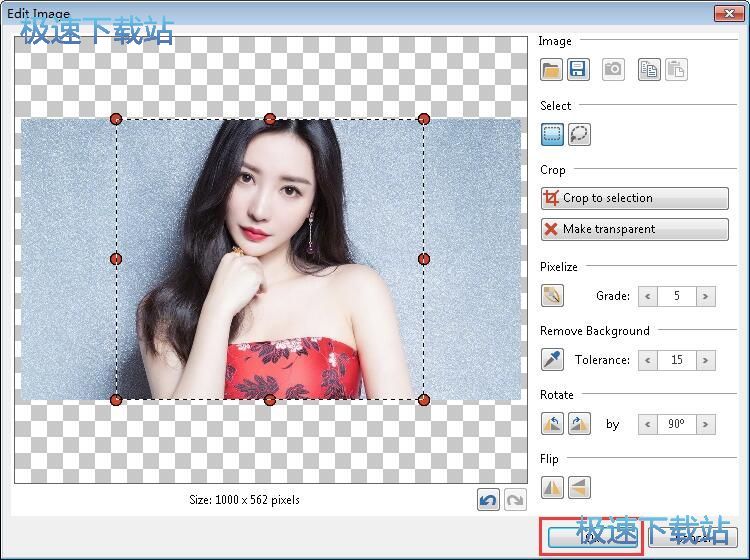Screen dimensions: 750x560
Task: Decrease the Tolerance value
Action: 648,360
